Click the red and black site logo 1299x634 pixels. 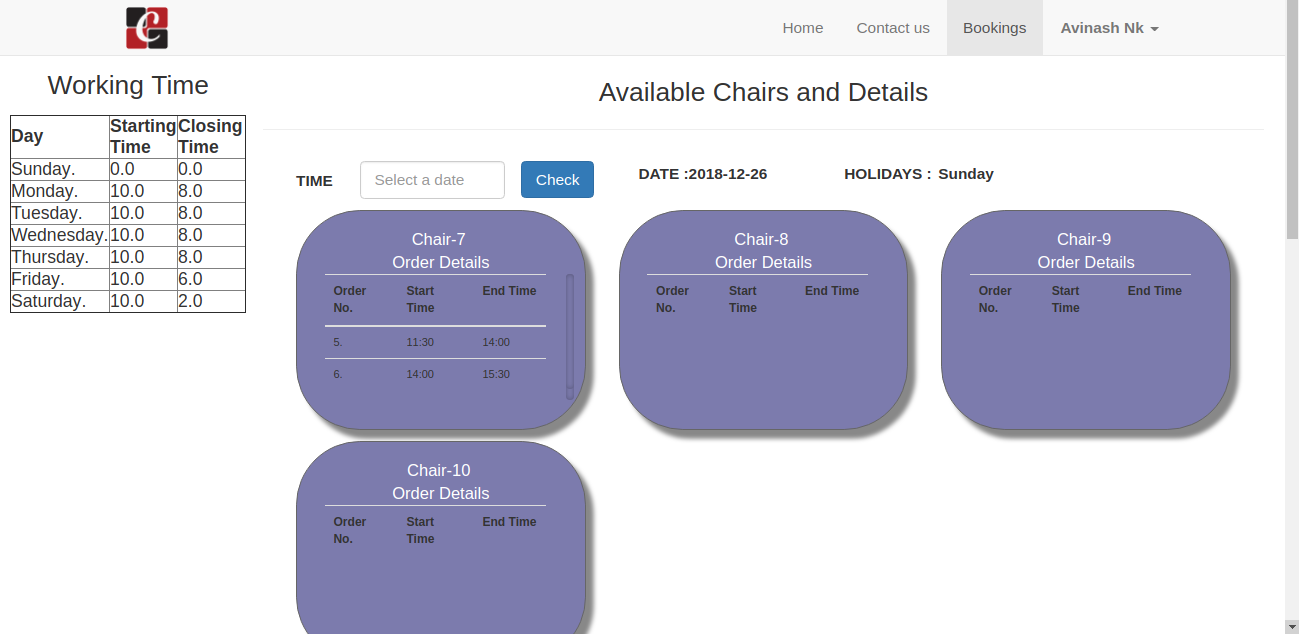coord(146,28)
